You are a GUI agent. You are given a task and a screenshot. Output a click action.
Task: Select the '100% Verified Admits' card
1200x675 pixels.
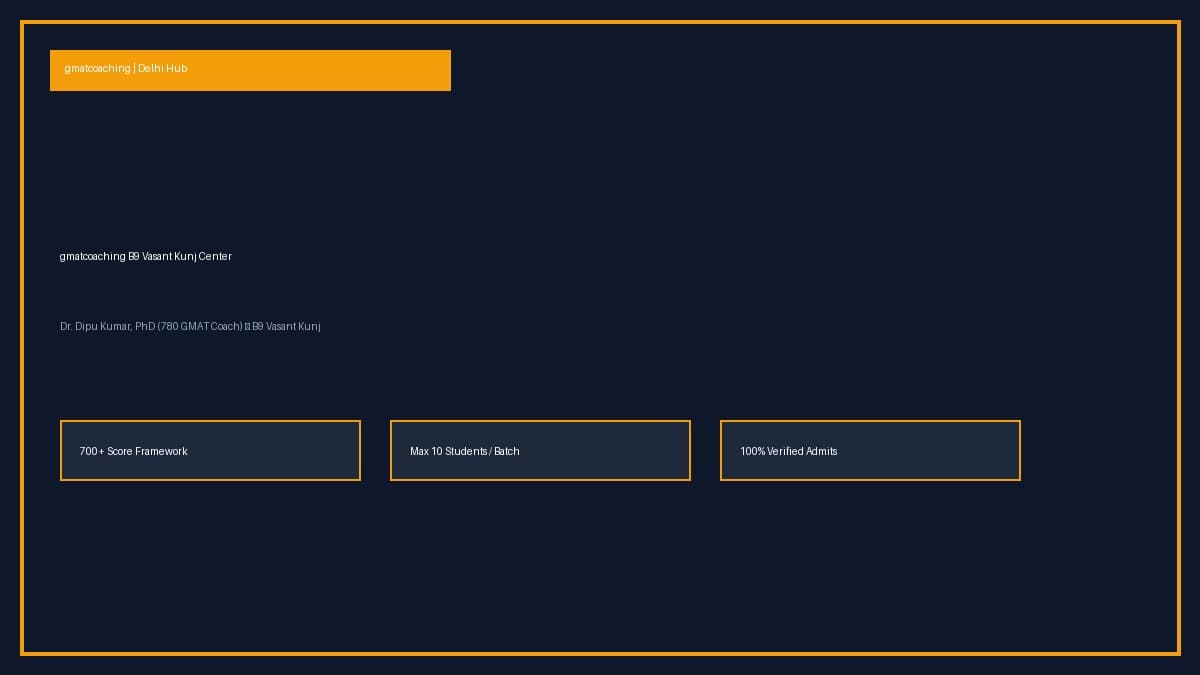(870, 450)
